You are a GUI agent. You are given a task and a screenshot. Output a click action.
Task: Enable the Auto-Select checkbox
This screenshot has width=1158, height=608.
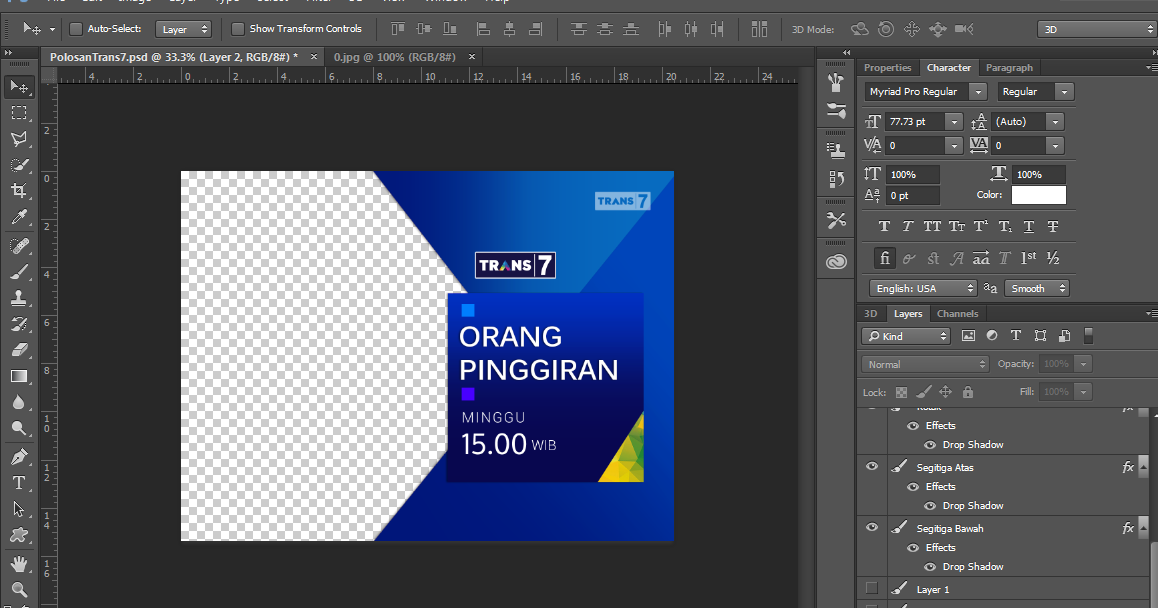75,29
